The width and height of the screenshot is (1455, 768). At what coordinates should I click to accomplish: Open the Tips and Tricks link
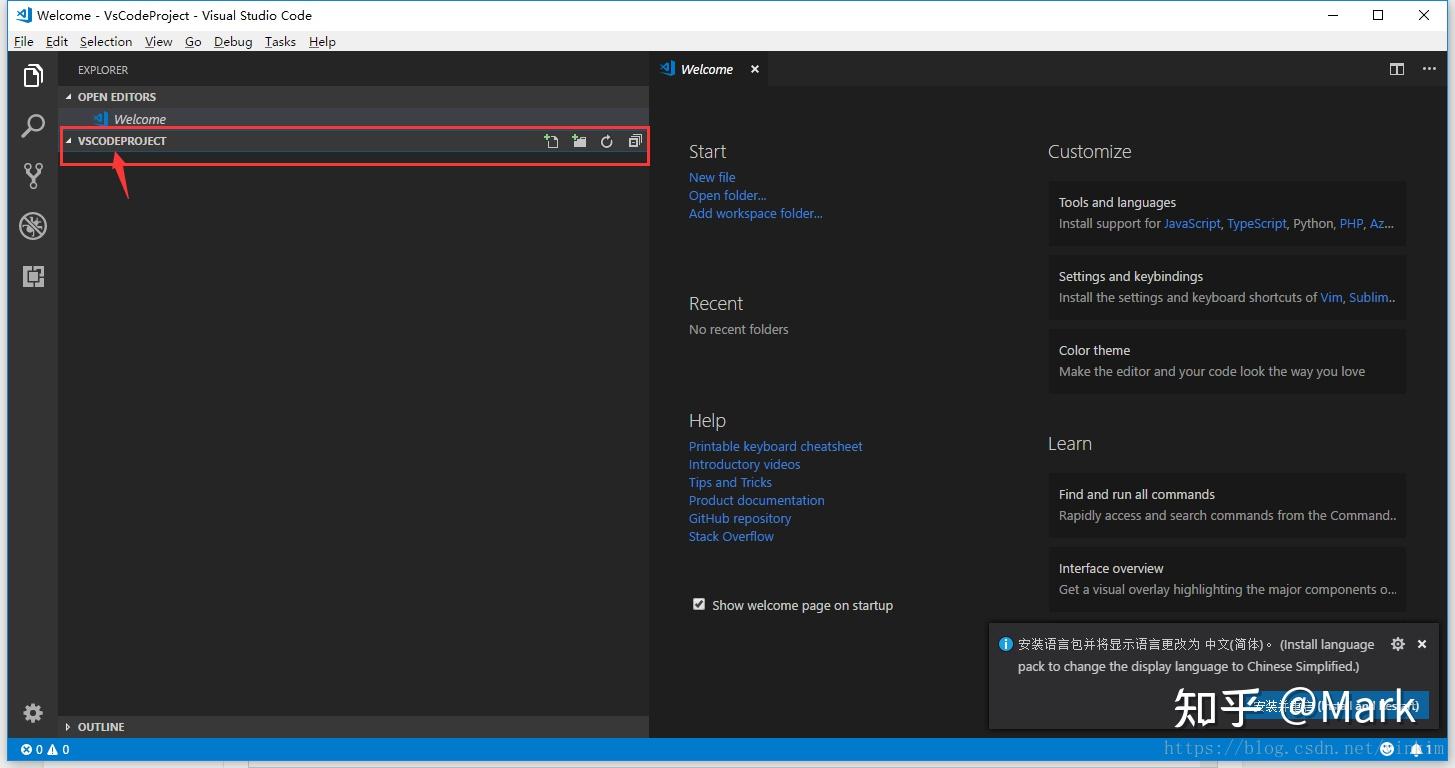731,482
